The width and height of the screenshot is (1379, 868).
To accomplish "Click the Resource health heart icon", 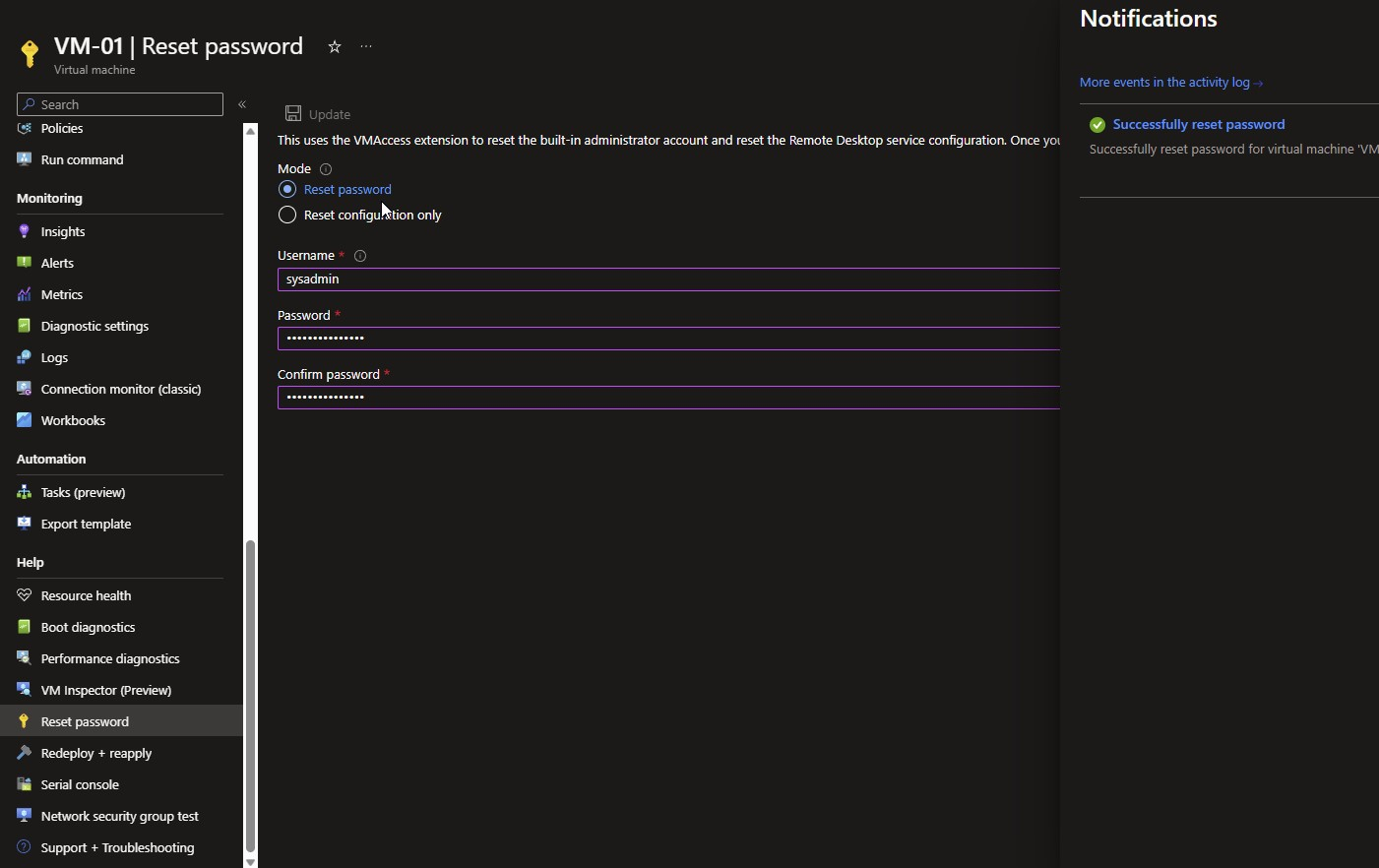I will click(25, 595).
